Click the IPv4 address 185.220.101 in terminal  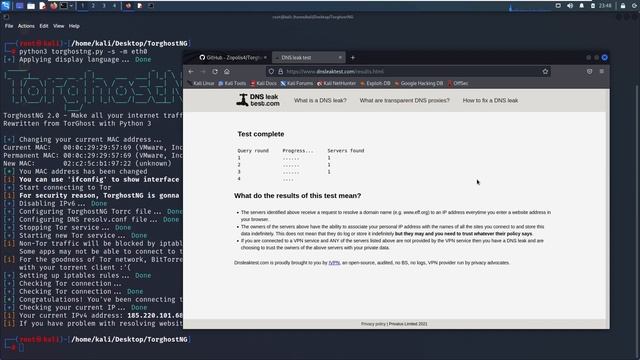pos(155,316)
